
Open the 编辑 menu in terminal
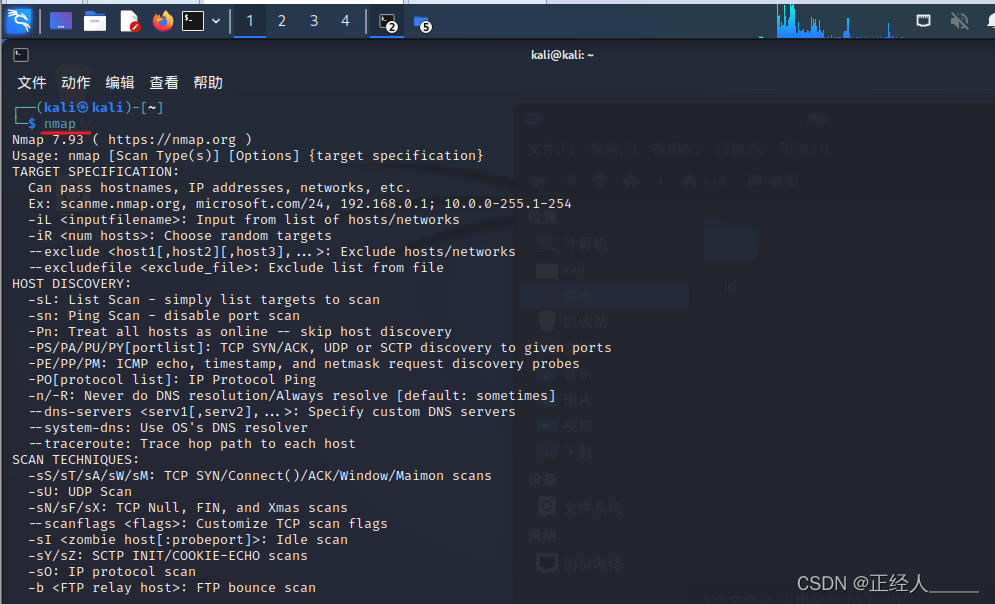[x=120, y=82]
